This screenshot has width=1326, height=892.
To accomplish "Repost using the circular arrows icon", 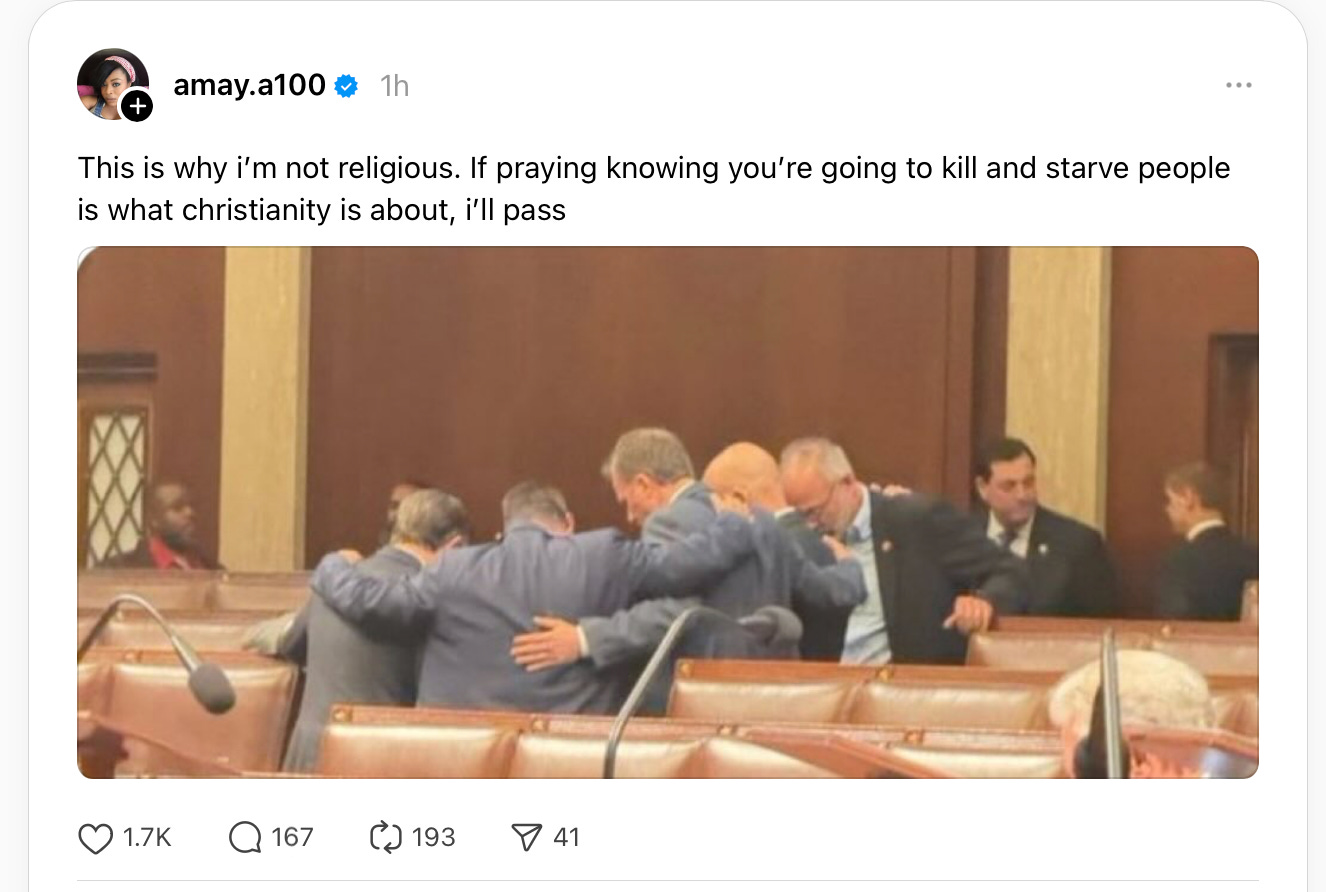I will coord(385,837).
